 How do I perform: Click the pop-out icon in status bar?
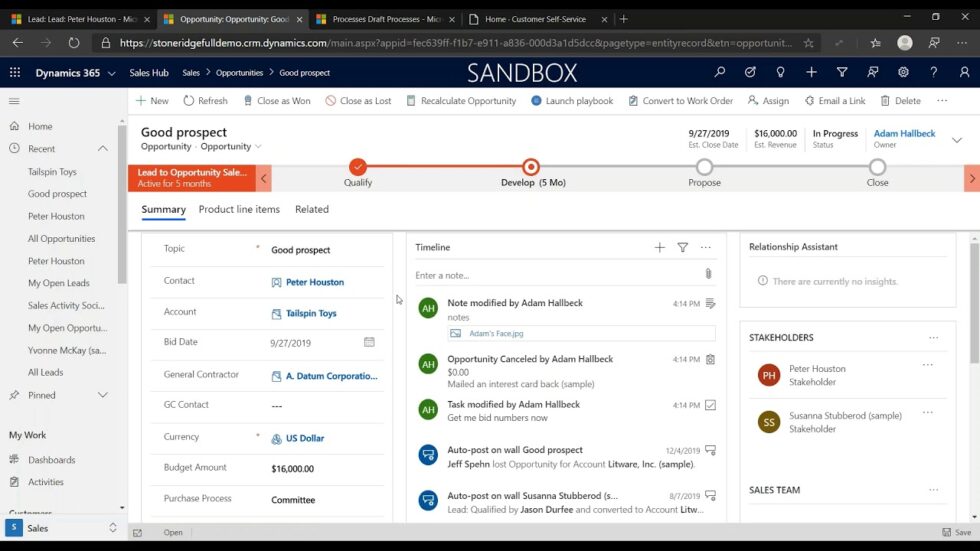138,533
